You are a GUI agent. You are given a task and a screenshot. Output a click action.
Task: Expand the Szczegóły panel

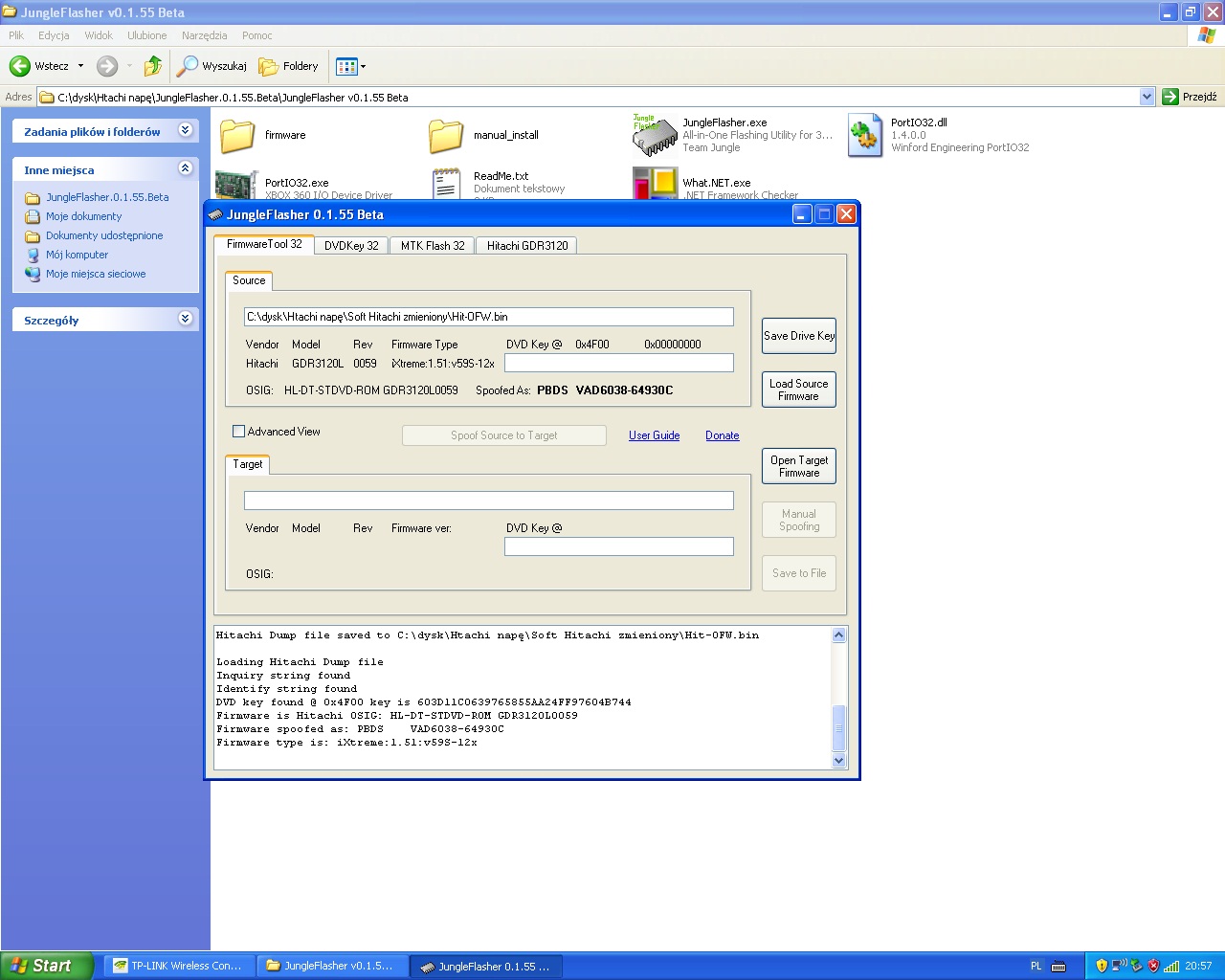pyautogui.click(x=186, y=319)
